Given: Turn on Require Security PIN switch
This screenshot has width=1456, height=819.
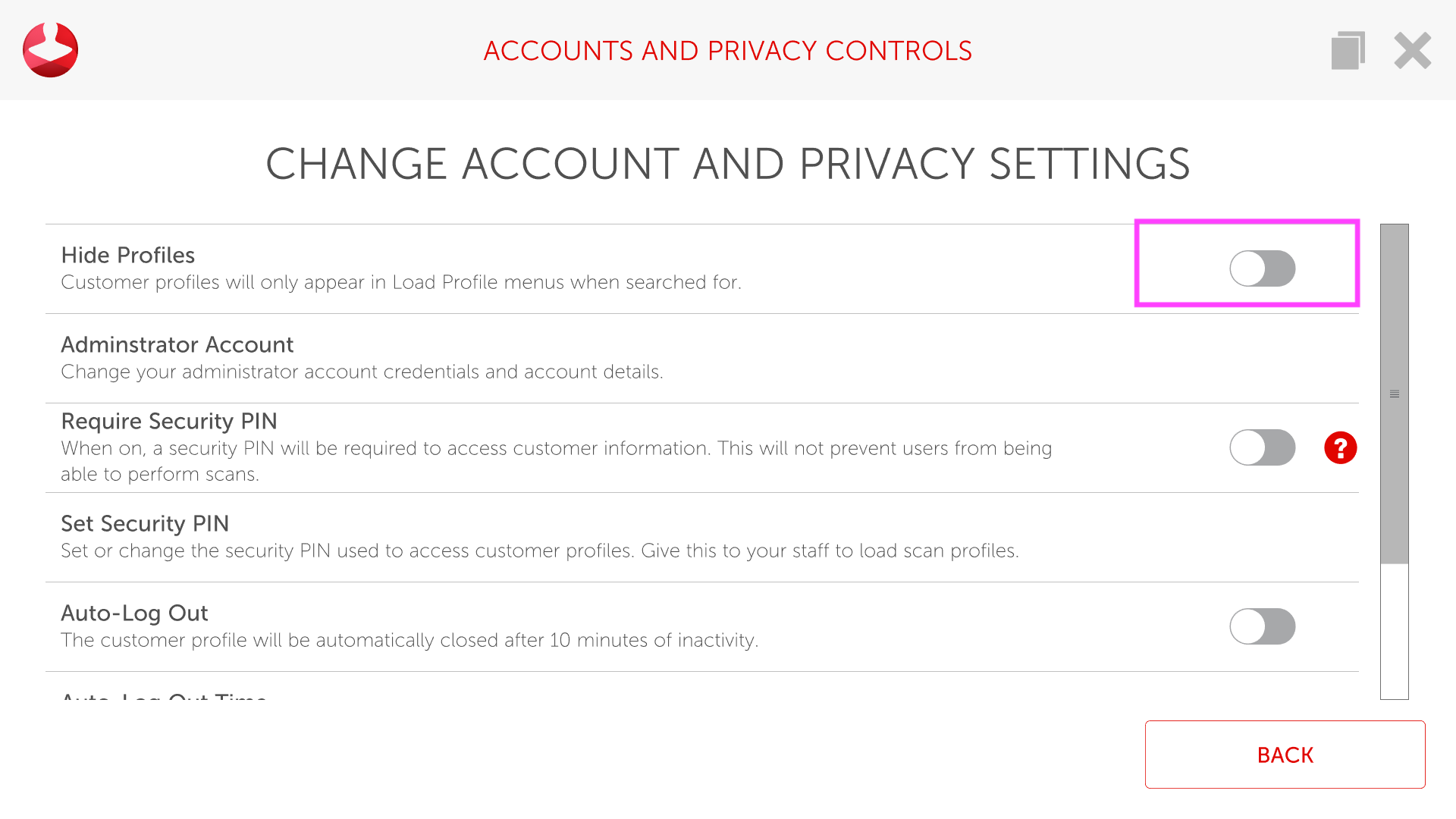Looking at the screenshot, I should coord(1262,447).
